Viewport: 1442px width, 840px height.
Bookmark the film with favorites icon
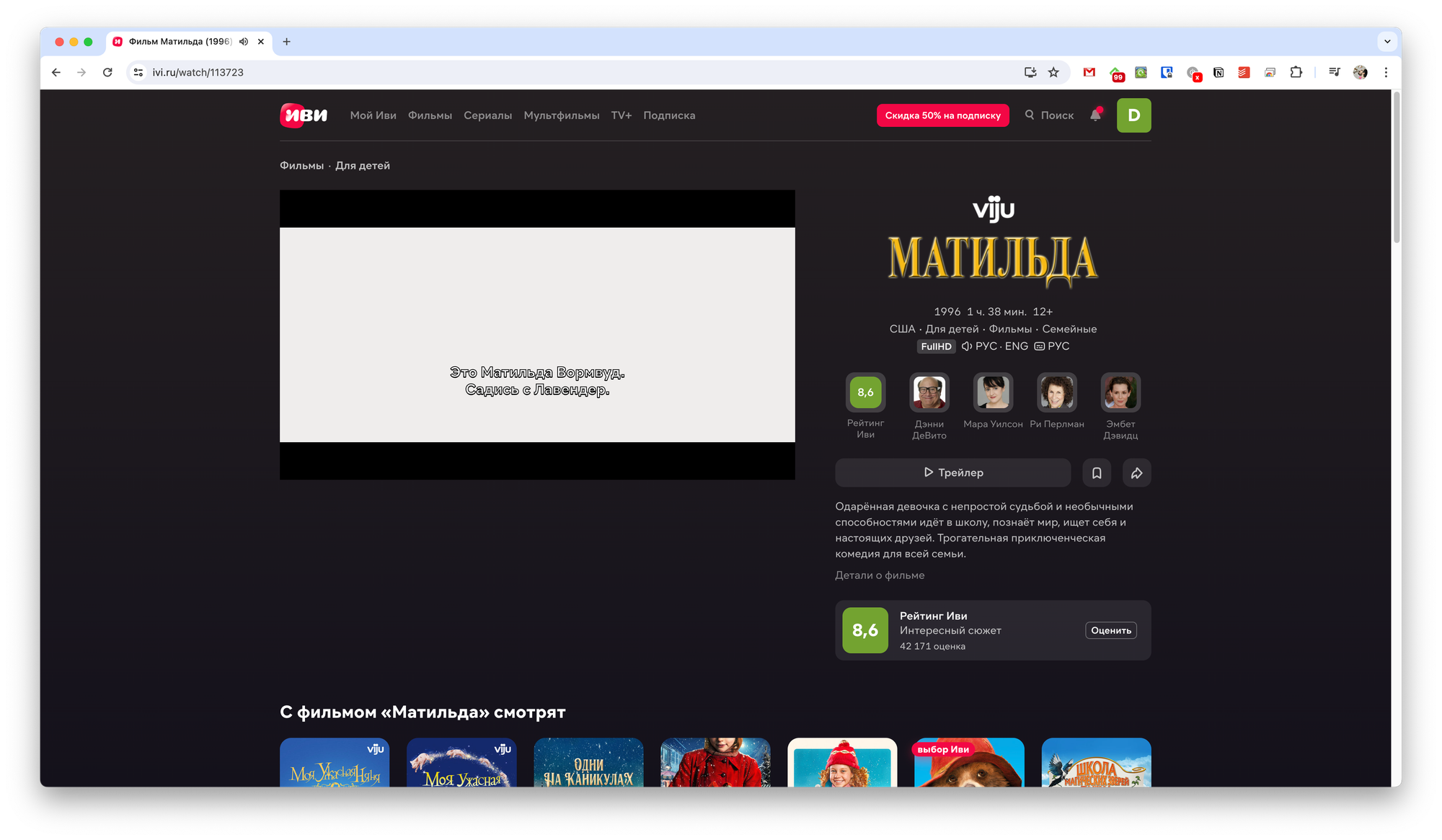tap(1097, 473)
